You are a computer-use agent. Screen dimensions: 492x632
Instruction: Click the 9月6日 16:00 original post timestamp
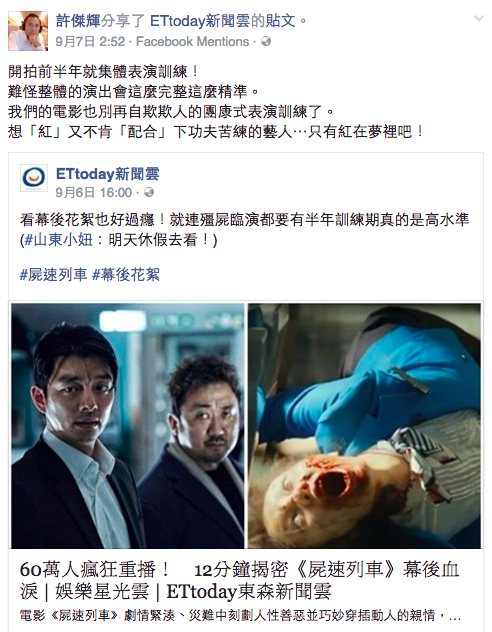(93, 193)
